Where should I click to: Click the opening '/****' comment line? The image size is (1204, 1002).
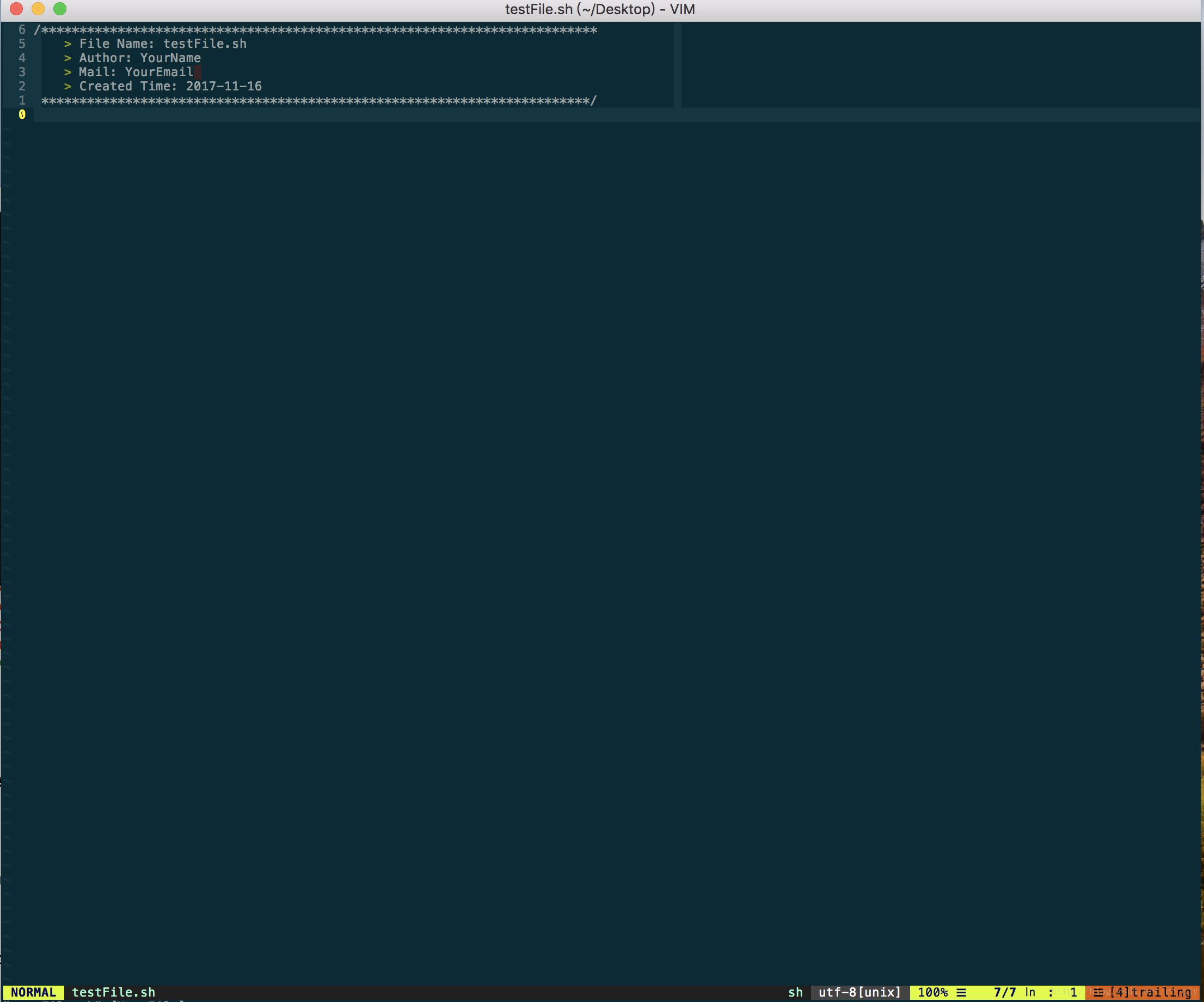click(x=315, y=30)
